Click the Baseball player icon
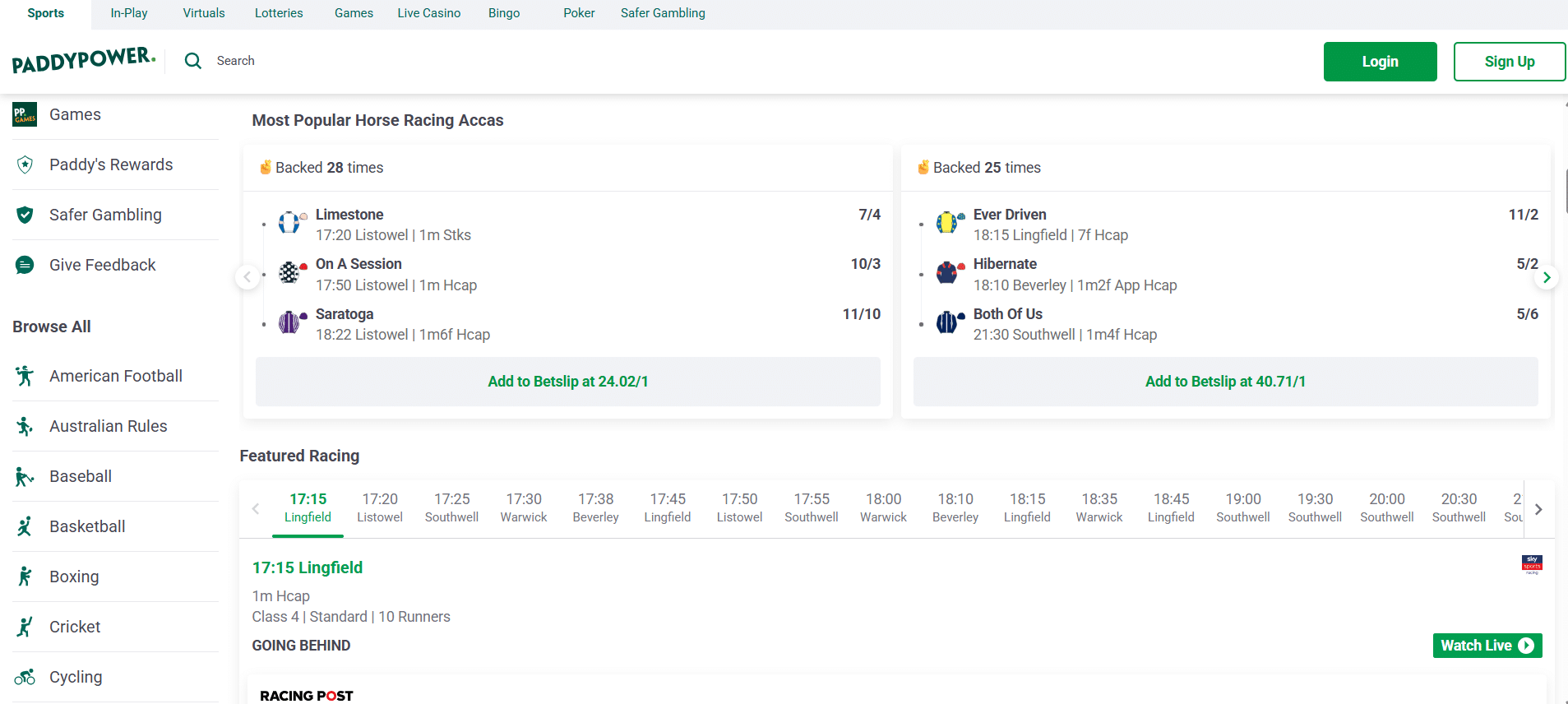1568x704 pixels. (25, 476)
